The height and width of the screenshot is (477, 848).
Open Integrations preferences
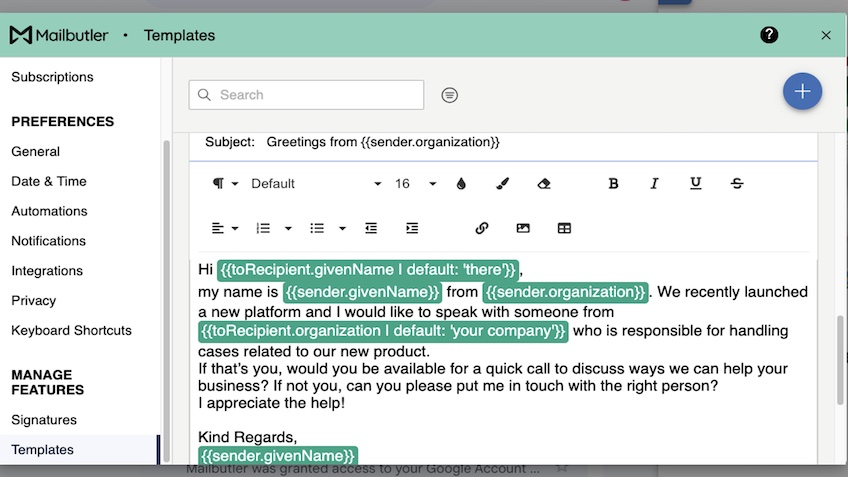(x=47, y=270)
